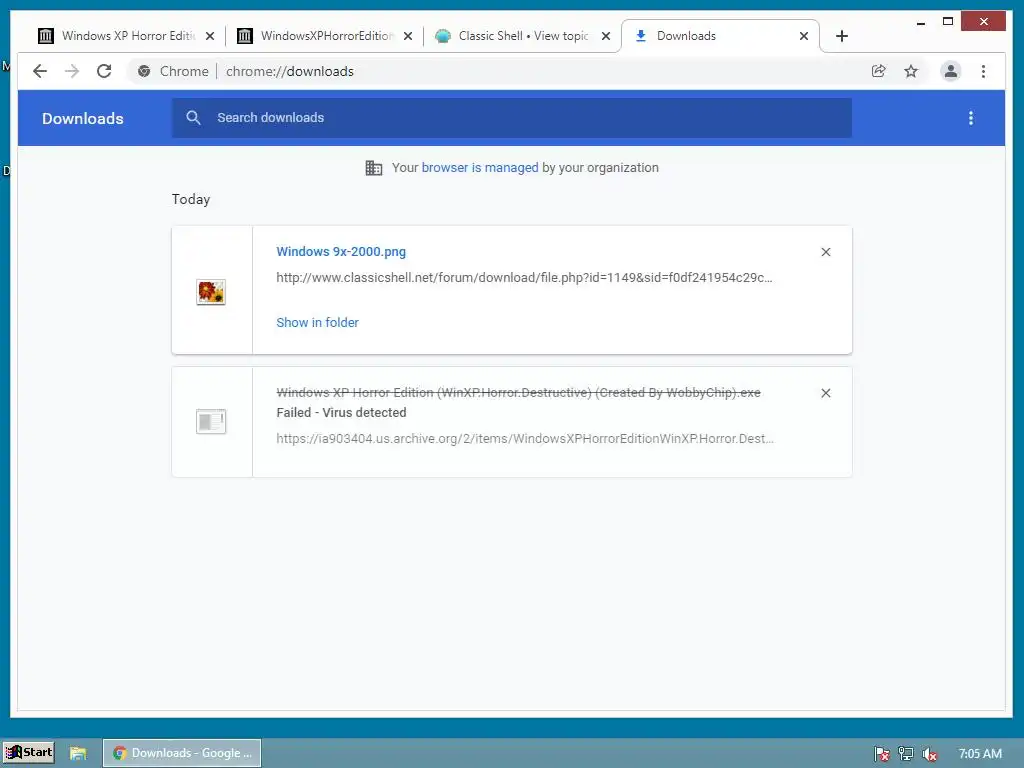Focus the Search downloads field

(511, 118)
